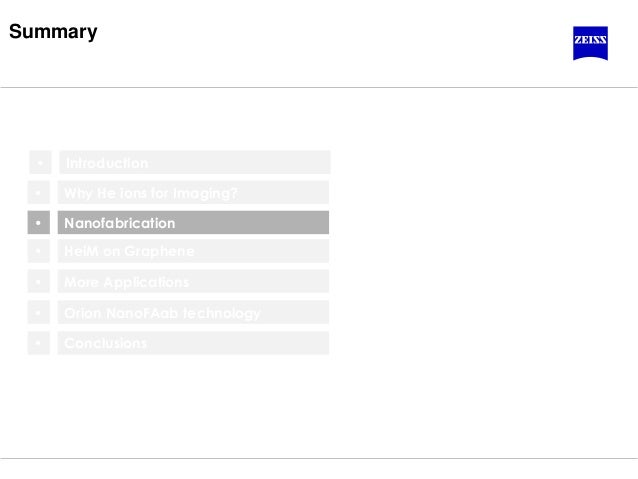638x479 pixels.
Task: Click the empty footer area below the bottom line
Action: coord(319,470)
